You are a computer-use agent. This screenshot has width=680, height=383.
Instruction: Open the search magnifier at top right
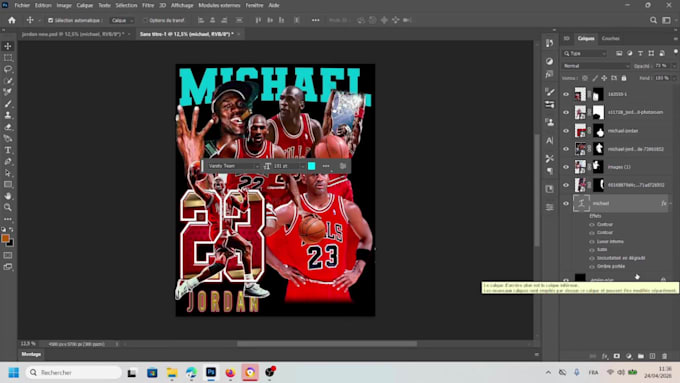(x=653, y=20)
